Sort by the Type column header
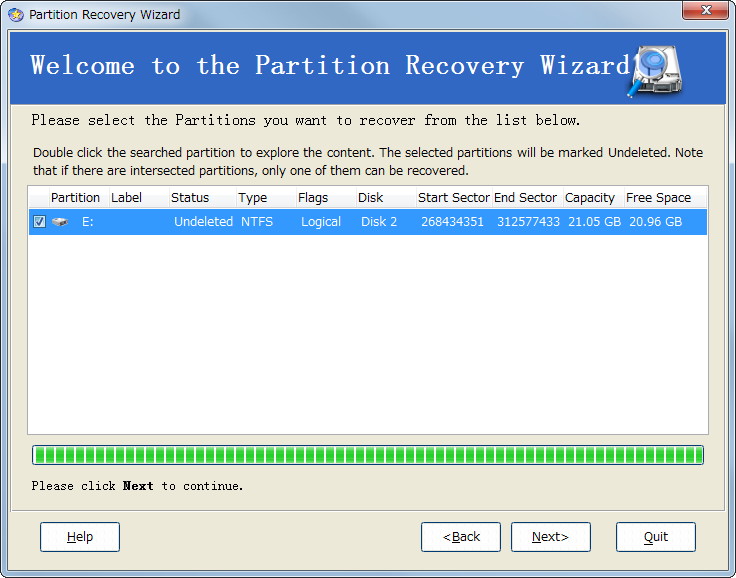Viewport: 736px width, 578px height. pyautogui.click(x=266, y=198)
